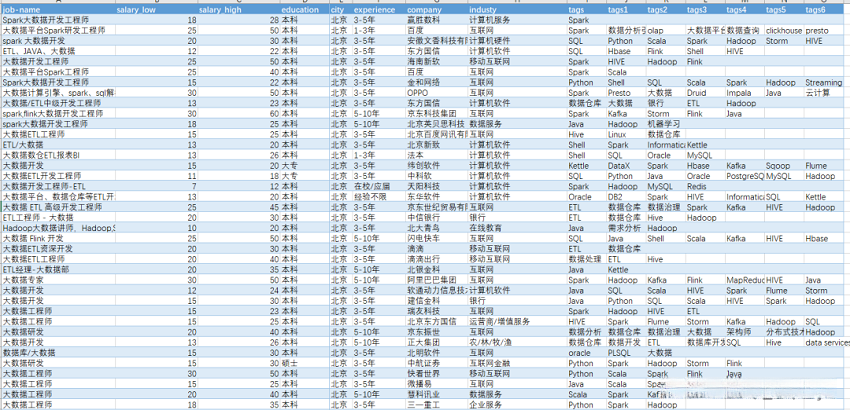Select the company header cell
Image resolution: width=850 pixels, height=410 pixels.
(436, 10)
